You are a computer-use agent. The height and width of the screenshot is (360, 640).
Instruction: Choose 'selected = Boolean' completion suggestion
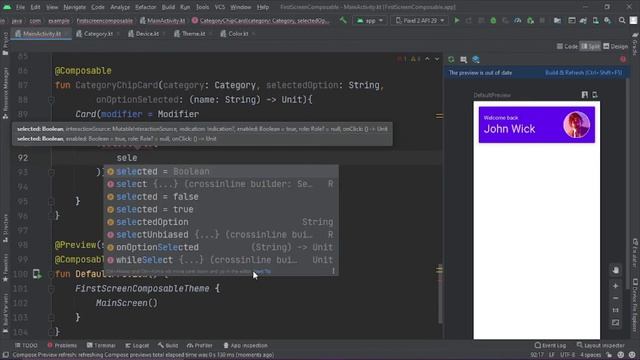(x=221, y=171)
